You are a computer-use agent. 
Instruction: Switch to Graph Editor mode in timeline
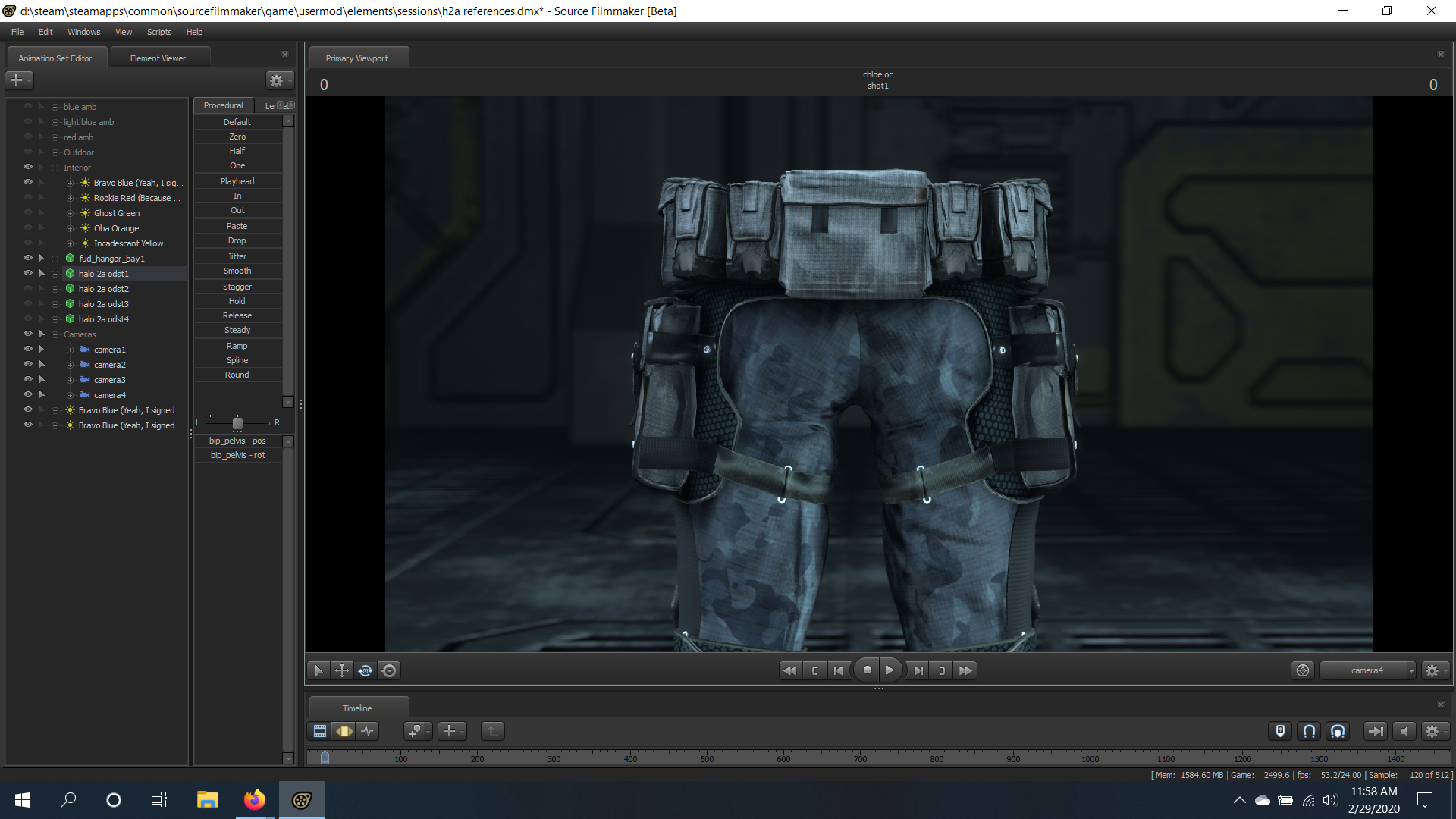tap(368, 731)
